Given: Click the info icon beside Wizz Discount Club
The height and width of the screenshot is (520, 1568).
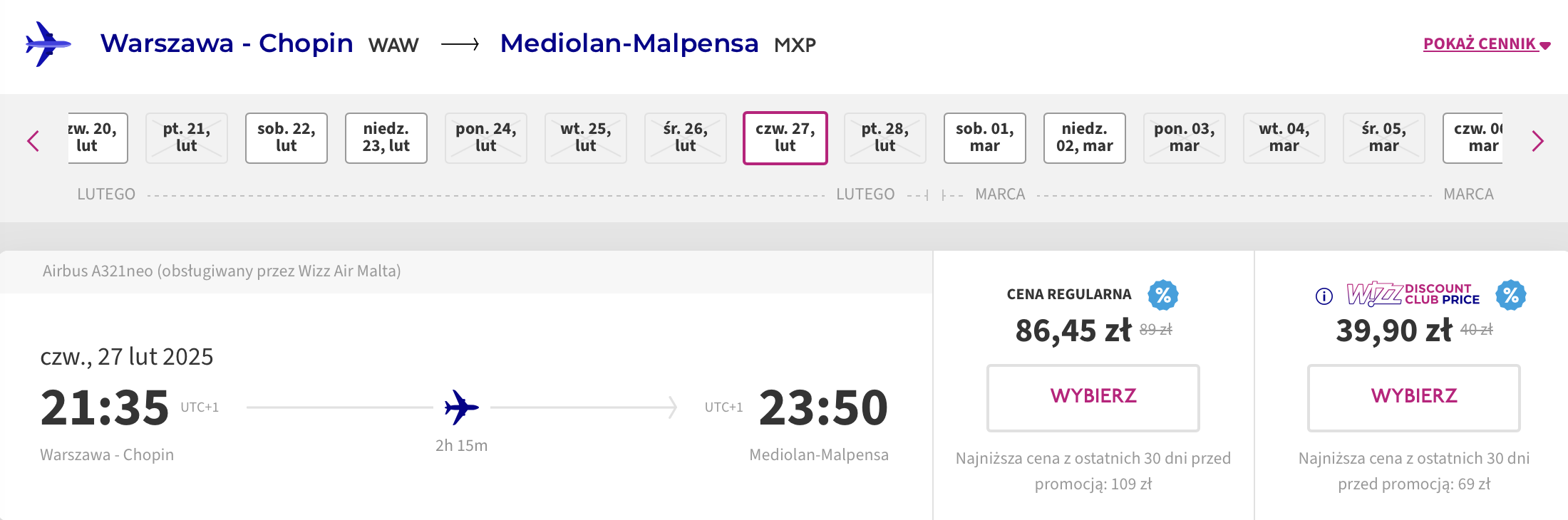Looking at the screenshot, I should pyautogui.click(x=1324, y=296).
